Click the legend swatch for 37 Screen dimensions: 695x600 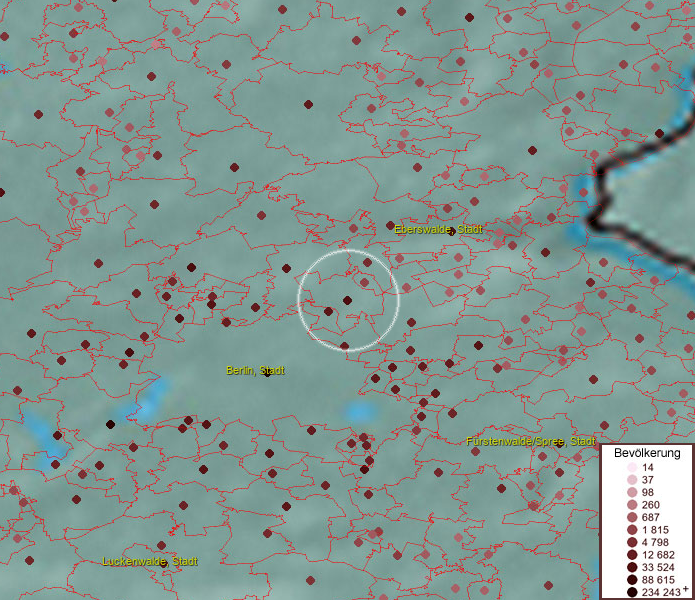[632, 480]
